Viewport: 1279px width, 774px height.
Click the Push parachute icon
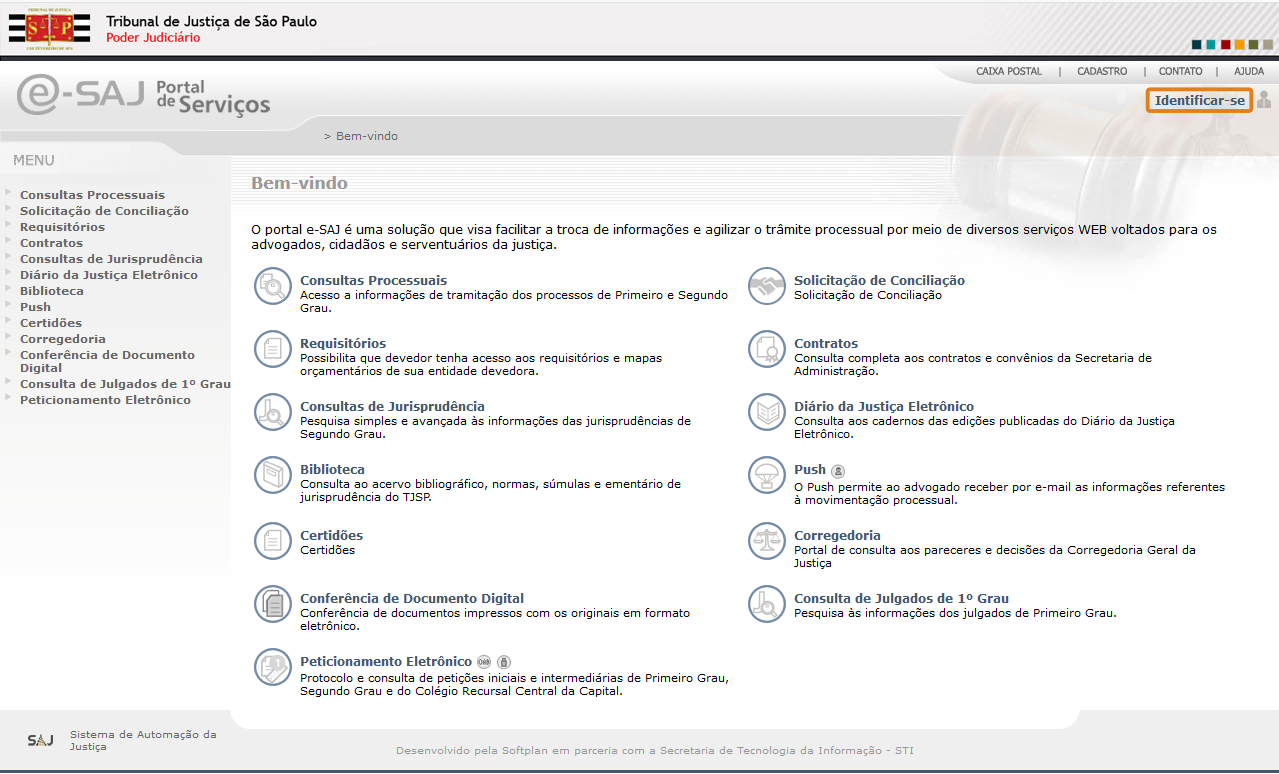pos(767,475)
